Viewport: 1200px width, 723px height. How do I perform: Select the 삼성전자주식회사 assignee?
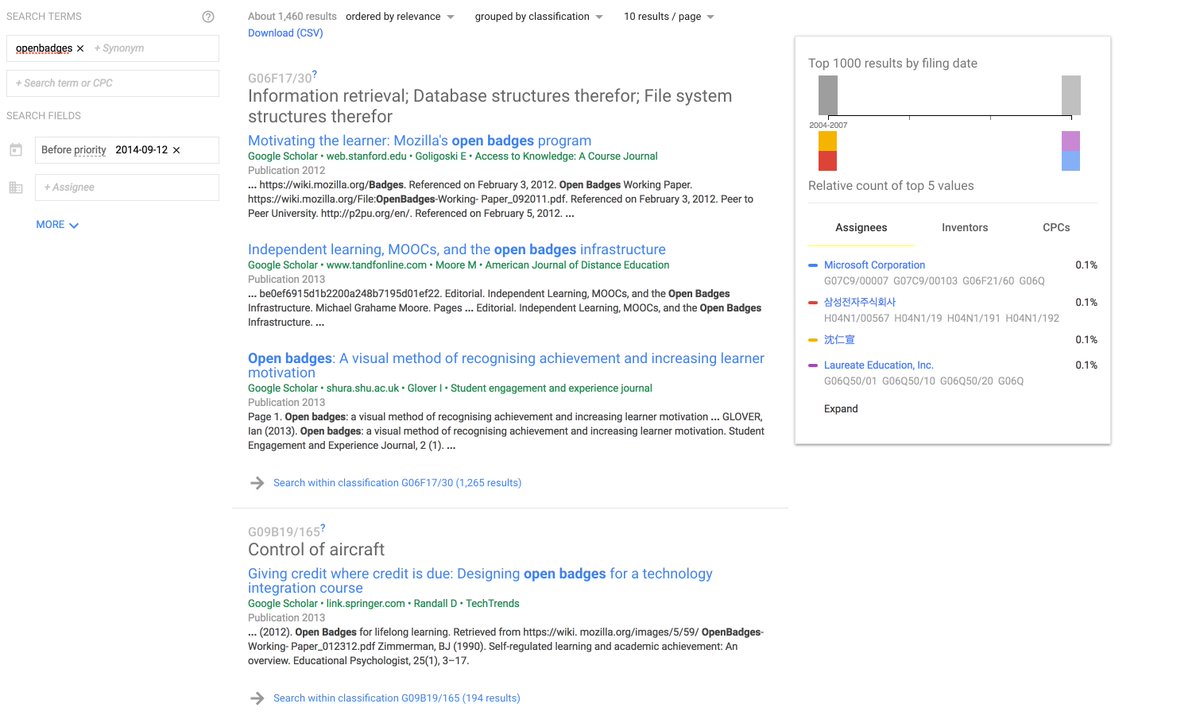coord(860,302)
